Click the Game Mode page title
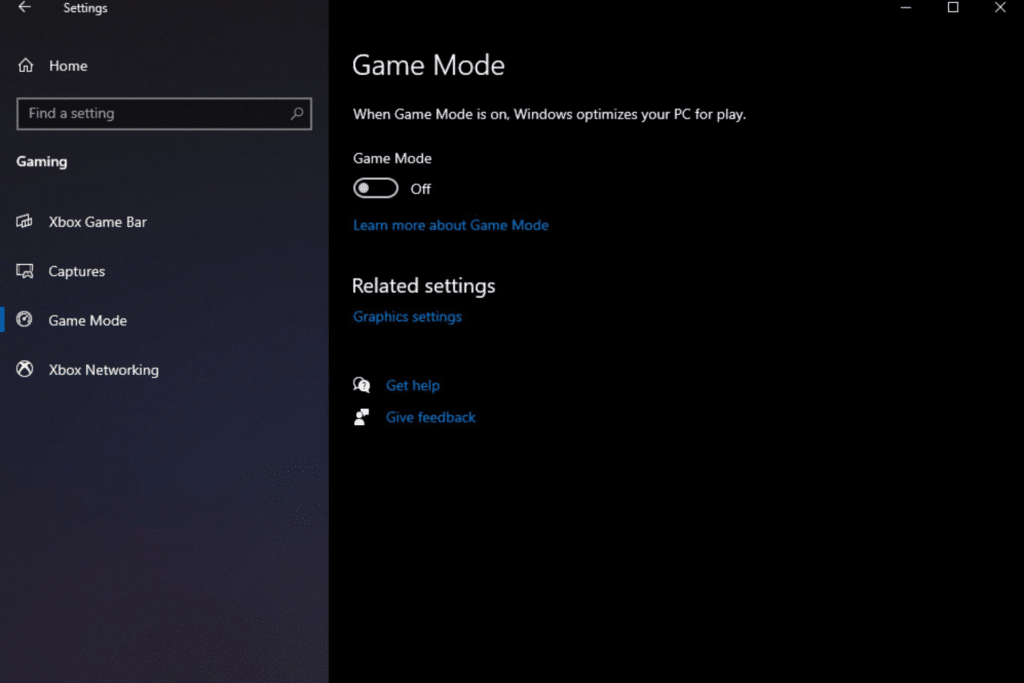The image size is (1024, 683). pos(428,65)
